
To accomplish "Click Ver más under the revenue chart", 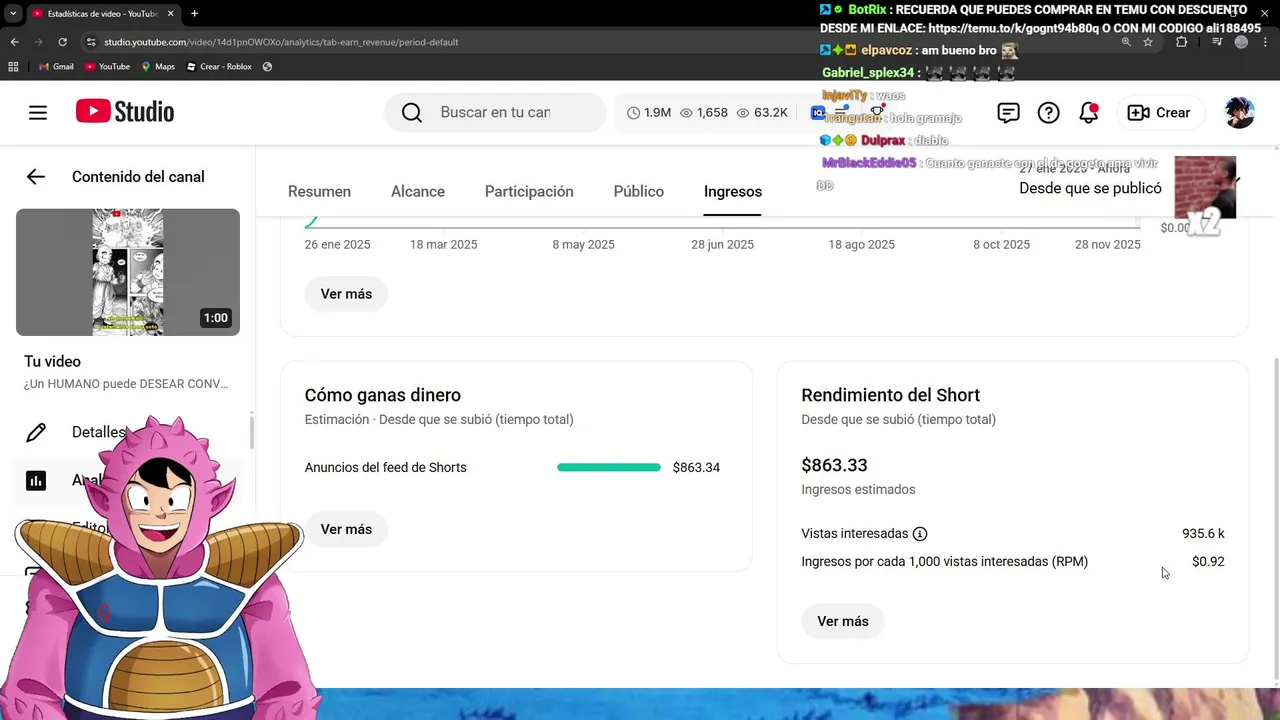I will [346, 294].
